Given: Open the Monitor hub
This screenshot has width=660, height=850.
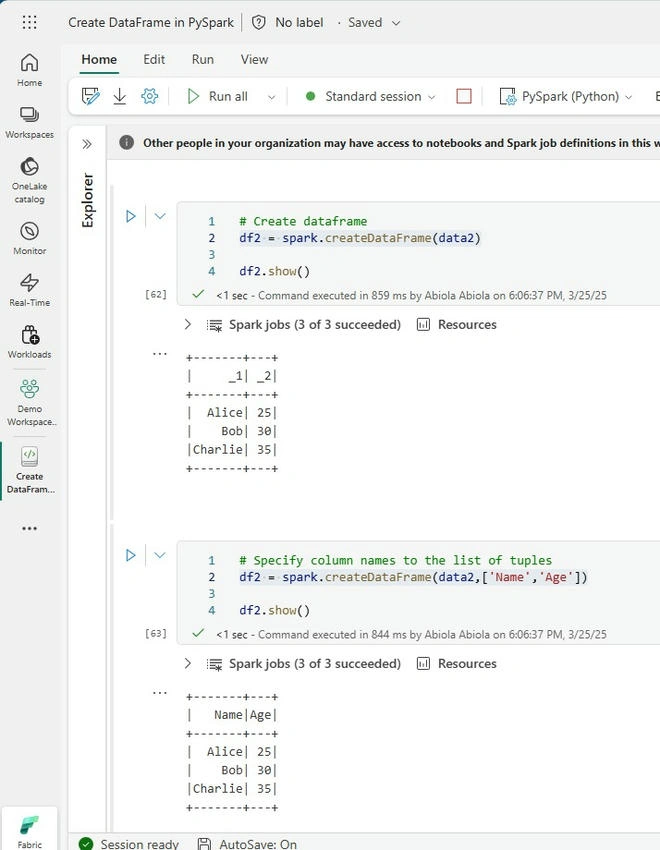Looking at the screenshot, I should tap(29, 238).
